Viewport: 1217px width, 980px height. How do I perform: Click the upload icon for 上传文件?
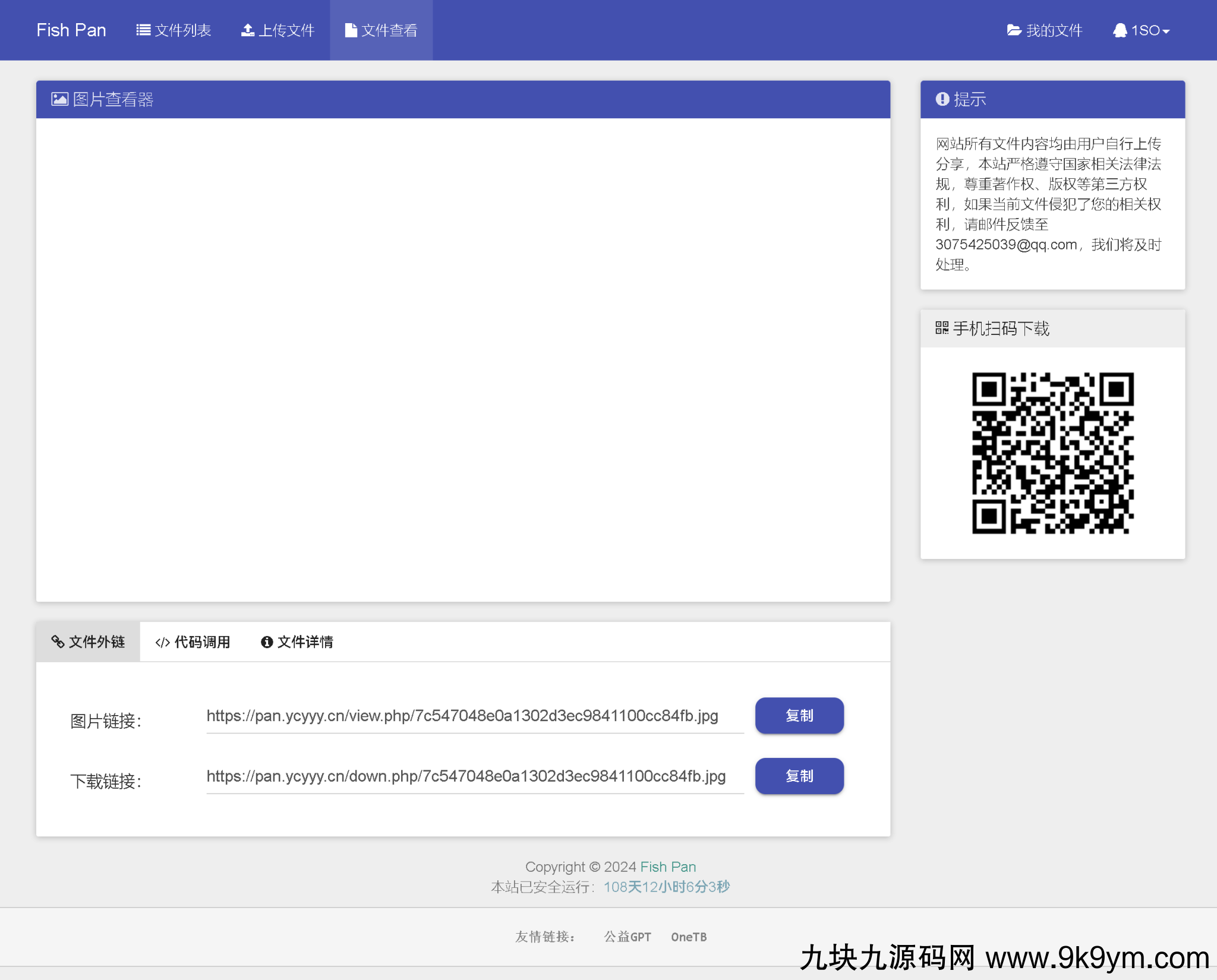pyautogui.click(x=248, y=30)
